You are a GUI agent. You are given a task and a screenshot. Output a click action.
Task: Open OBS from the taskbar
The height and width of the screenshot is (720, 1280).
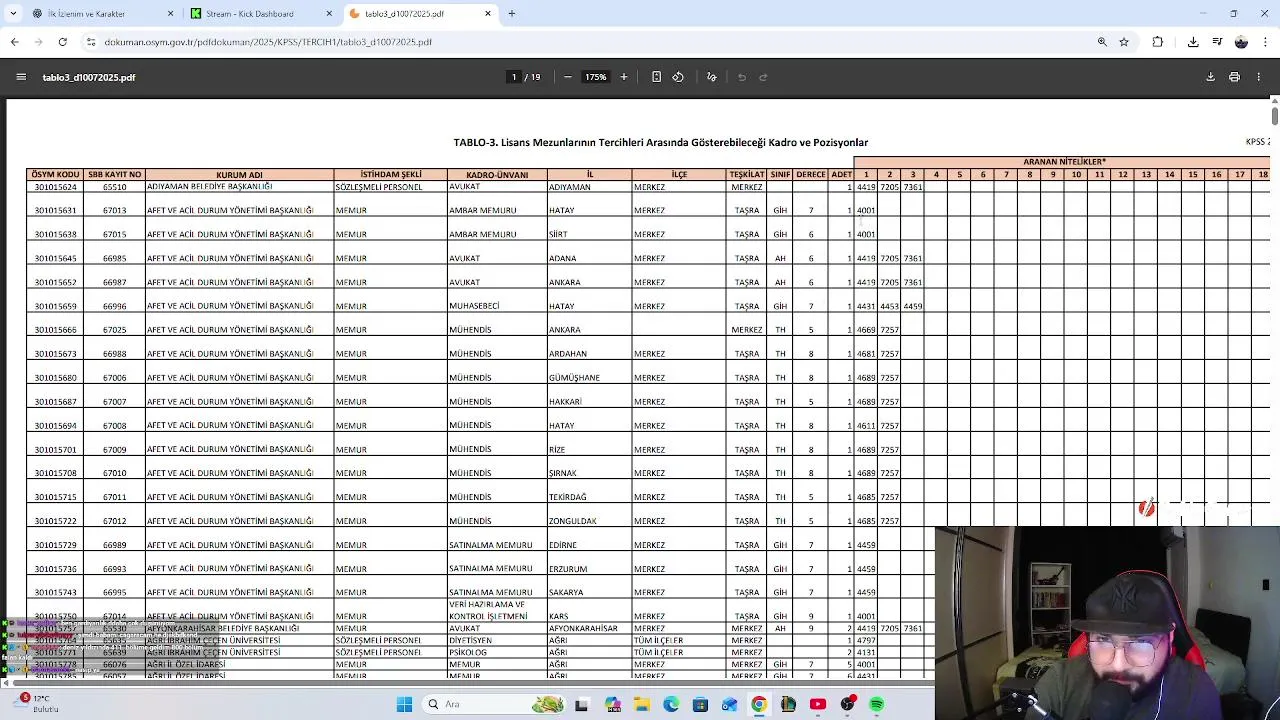pyautogui.click(x=848, y=705)
